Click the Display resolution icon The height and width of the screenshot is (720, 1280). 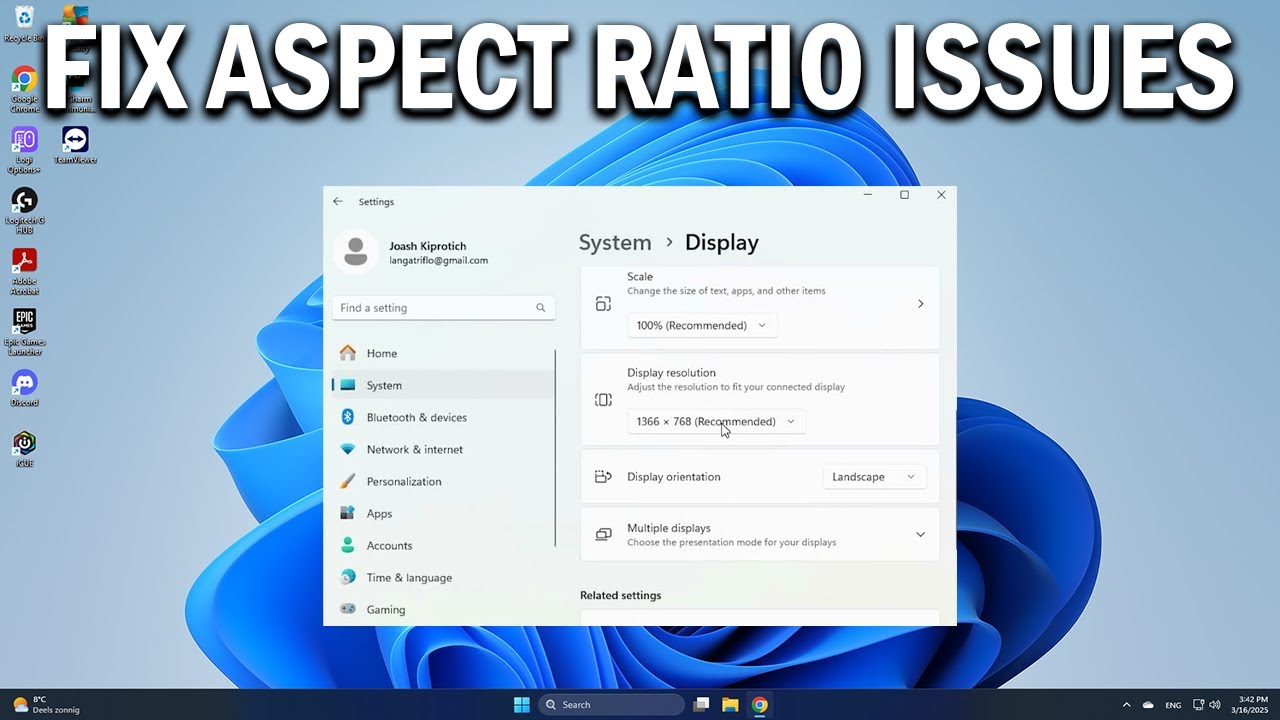(603, 400)
